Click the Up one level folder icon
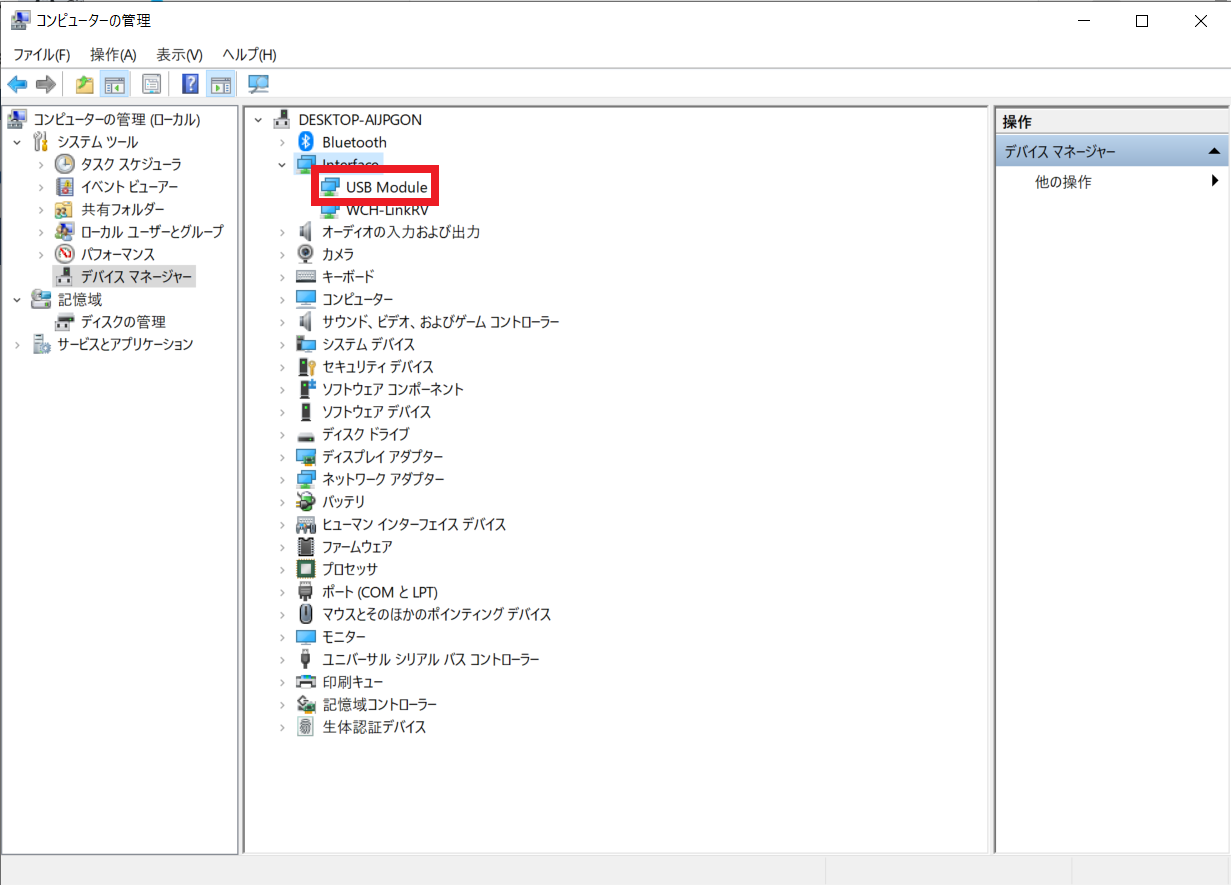This screenshot has height=885, width=1231. 85,85
